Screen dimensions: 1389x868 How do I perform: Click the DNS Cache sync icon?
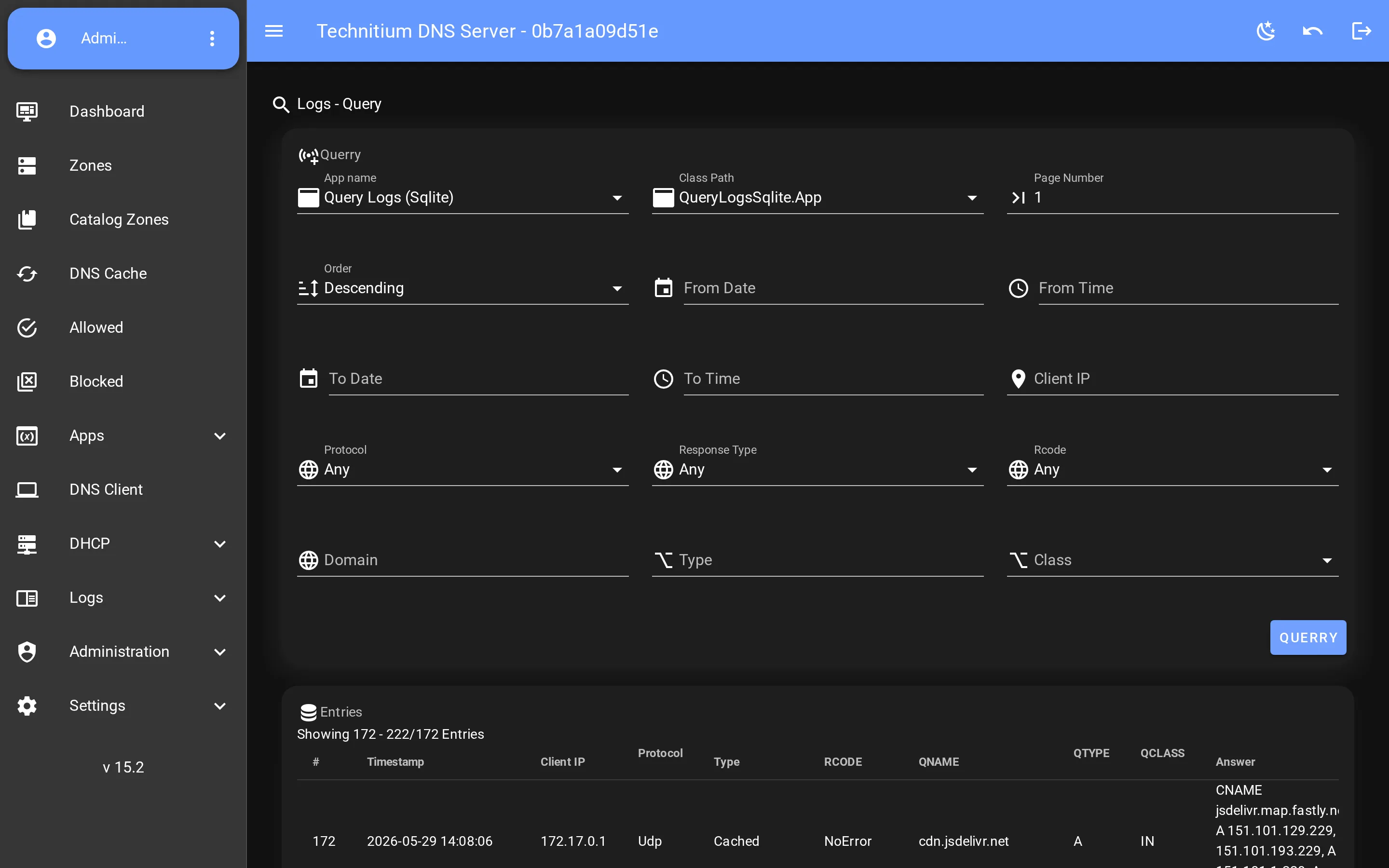click(27, 273)
